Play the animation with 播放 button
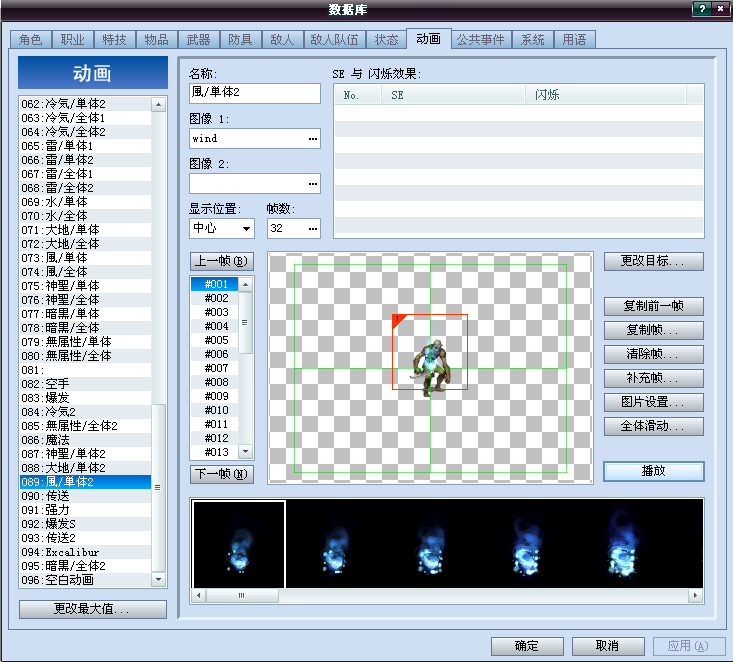733x662 pixels. click(x=653, y=471)
